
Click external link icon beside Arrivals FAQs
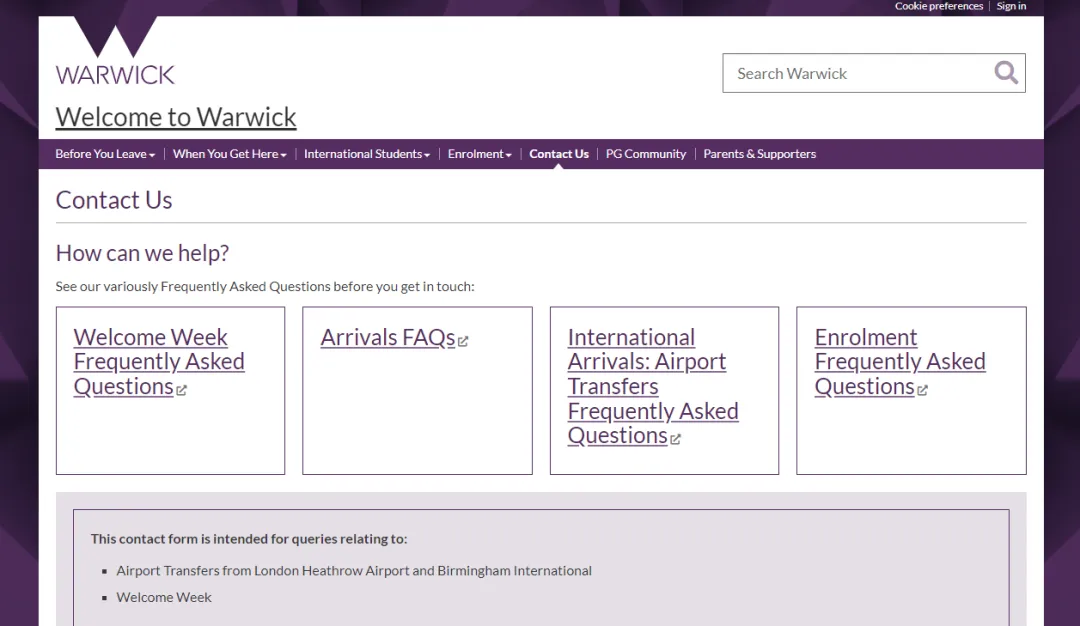pos(463,341)
